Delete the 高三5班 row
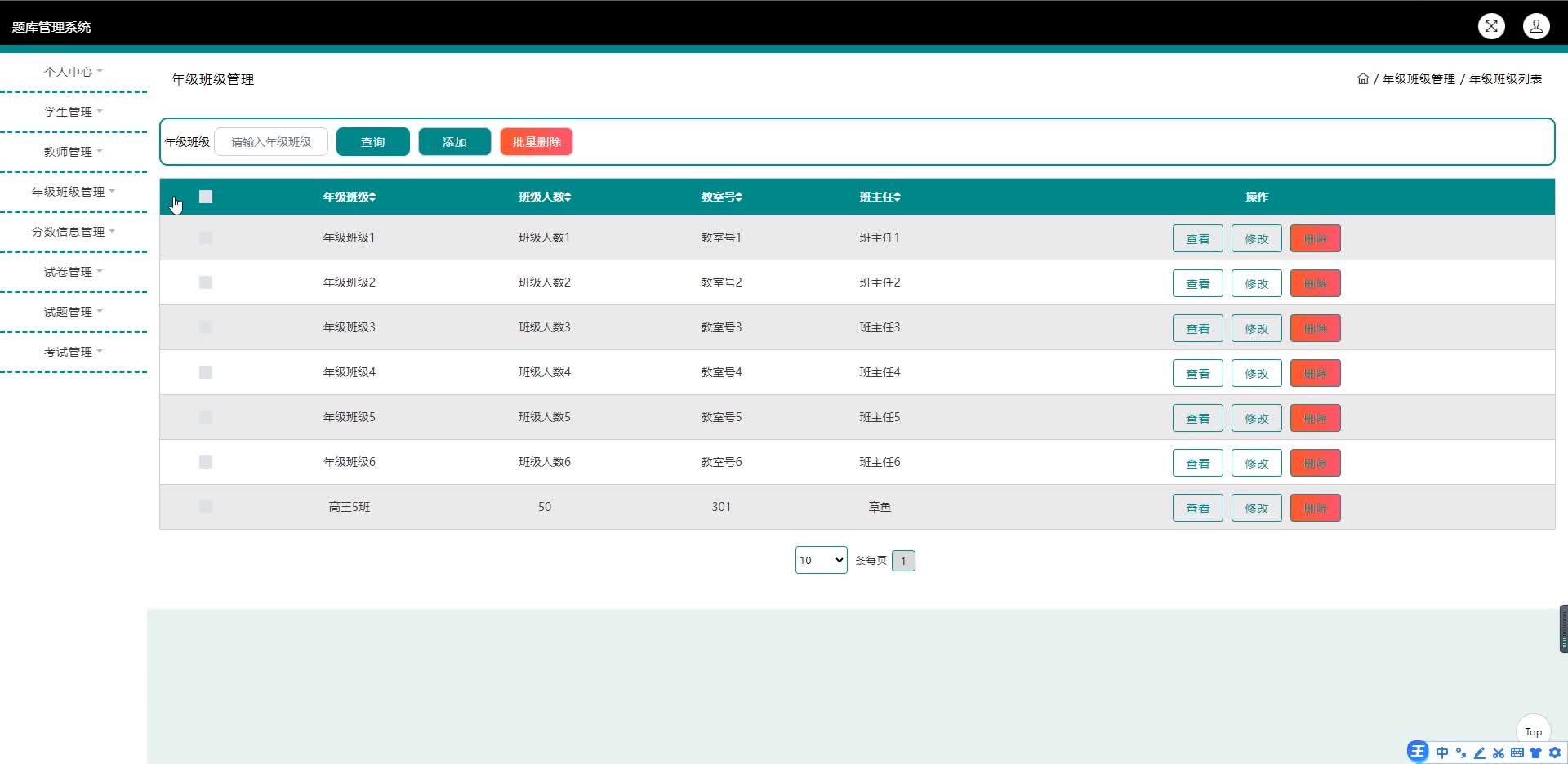 [1316, 508]
